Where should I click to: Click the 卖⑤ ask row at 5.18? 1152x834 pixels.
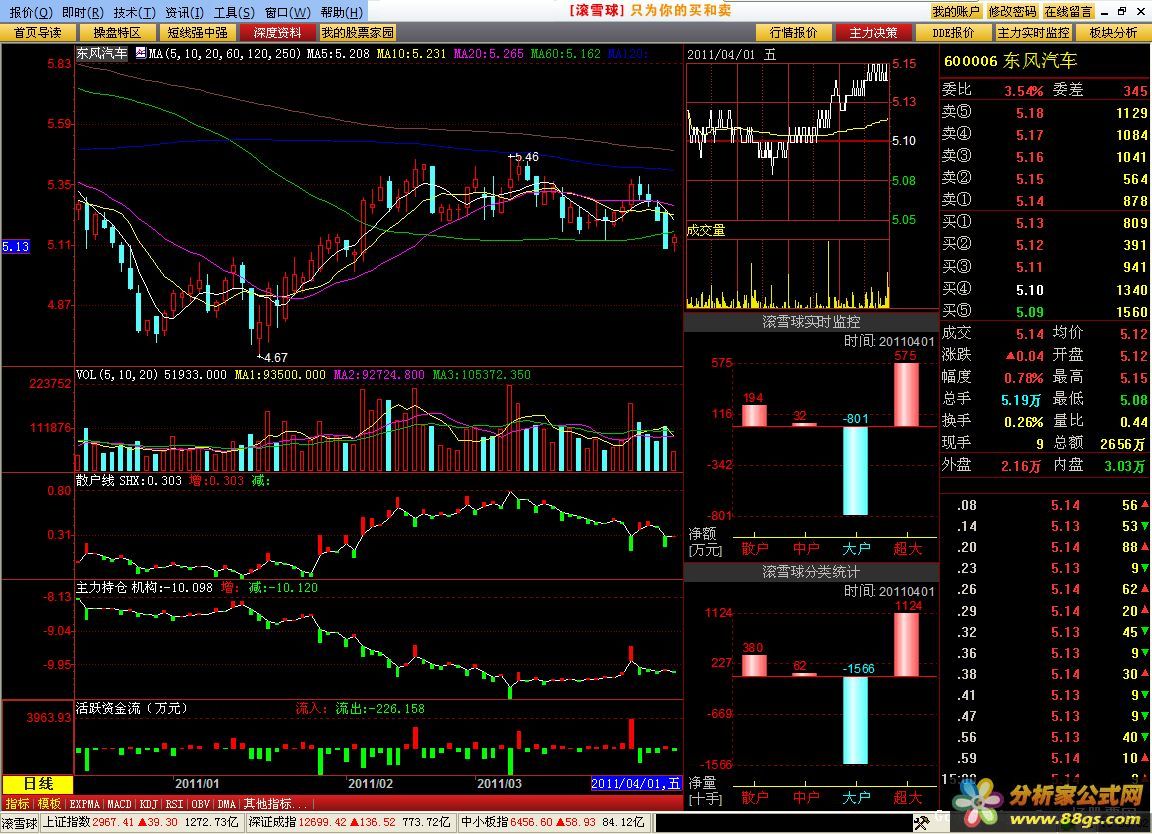(1044, 112)
